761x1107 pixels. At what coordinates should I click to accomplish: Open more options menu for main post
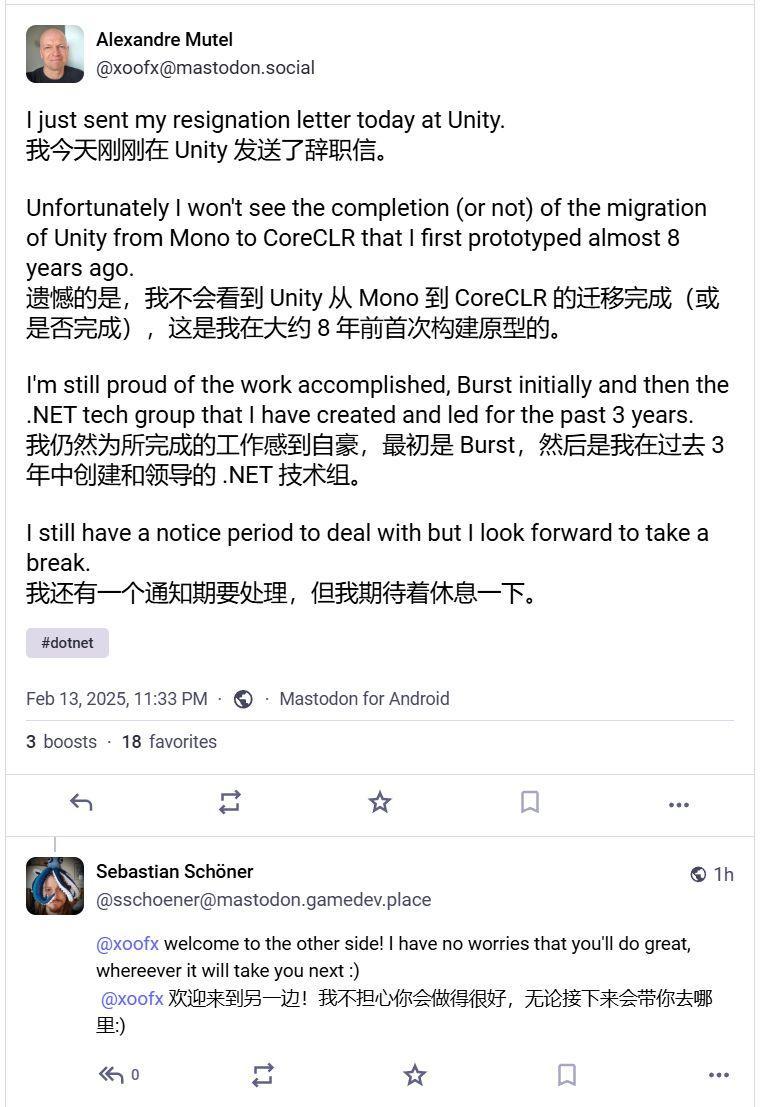[678, 805]
